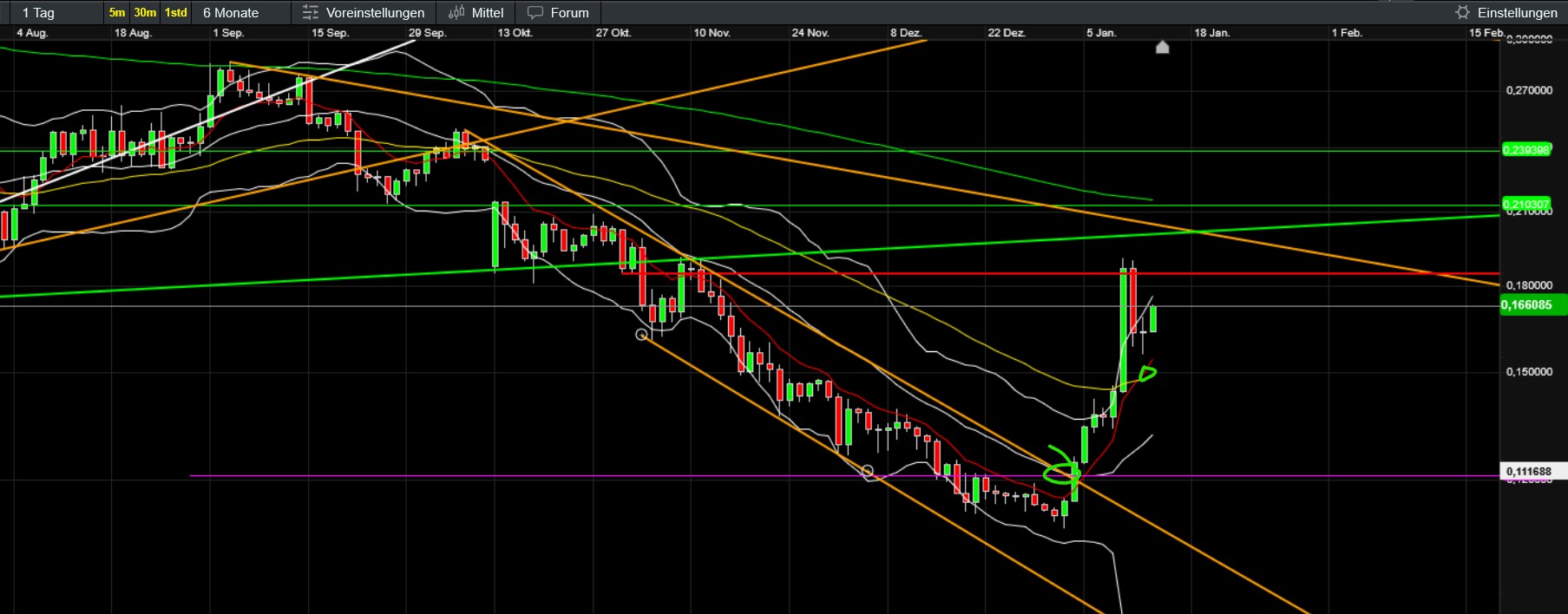
Task: Open the Mittel candlestick chart icon
Action: pyautogui.click(x=456, y=13)
